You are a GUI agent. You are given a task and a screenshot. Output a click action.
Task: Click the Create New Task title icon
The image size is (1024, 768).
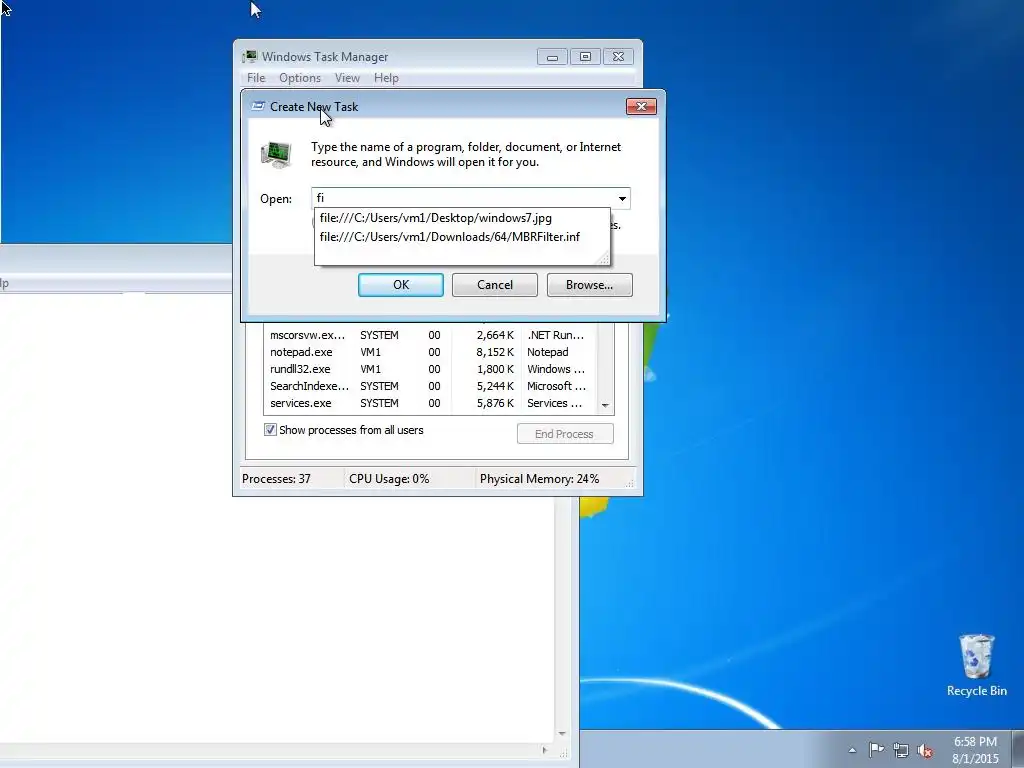[258, 106]
